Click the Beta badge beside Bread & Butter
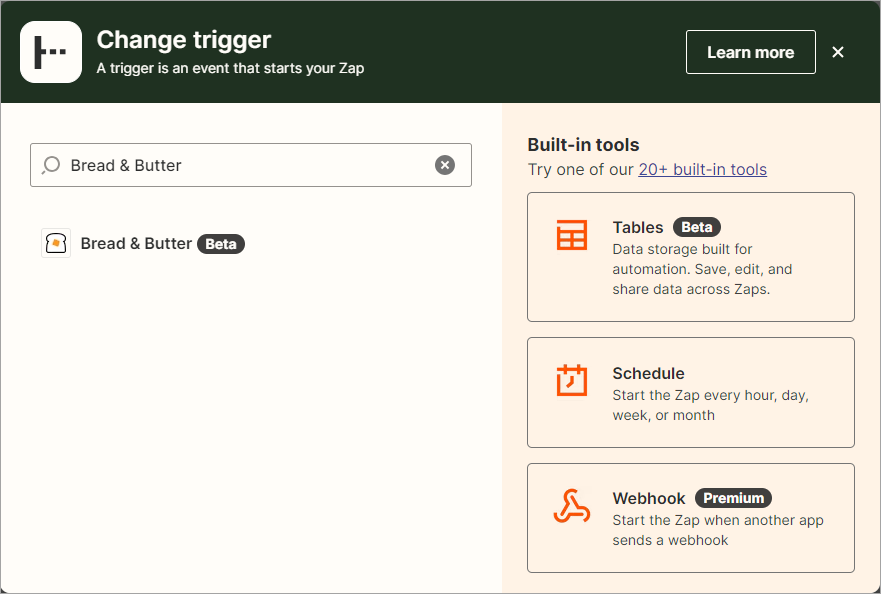Viewport: 881px width, 594px height. point(221,244)
